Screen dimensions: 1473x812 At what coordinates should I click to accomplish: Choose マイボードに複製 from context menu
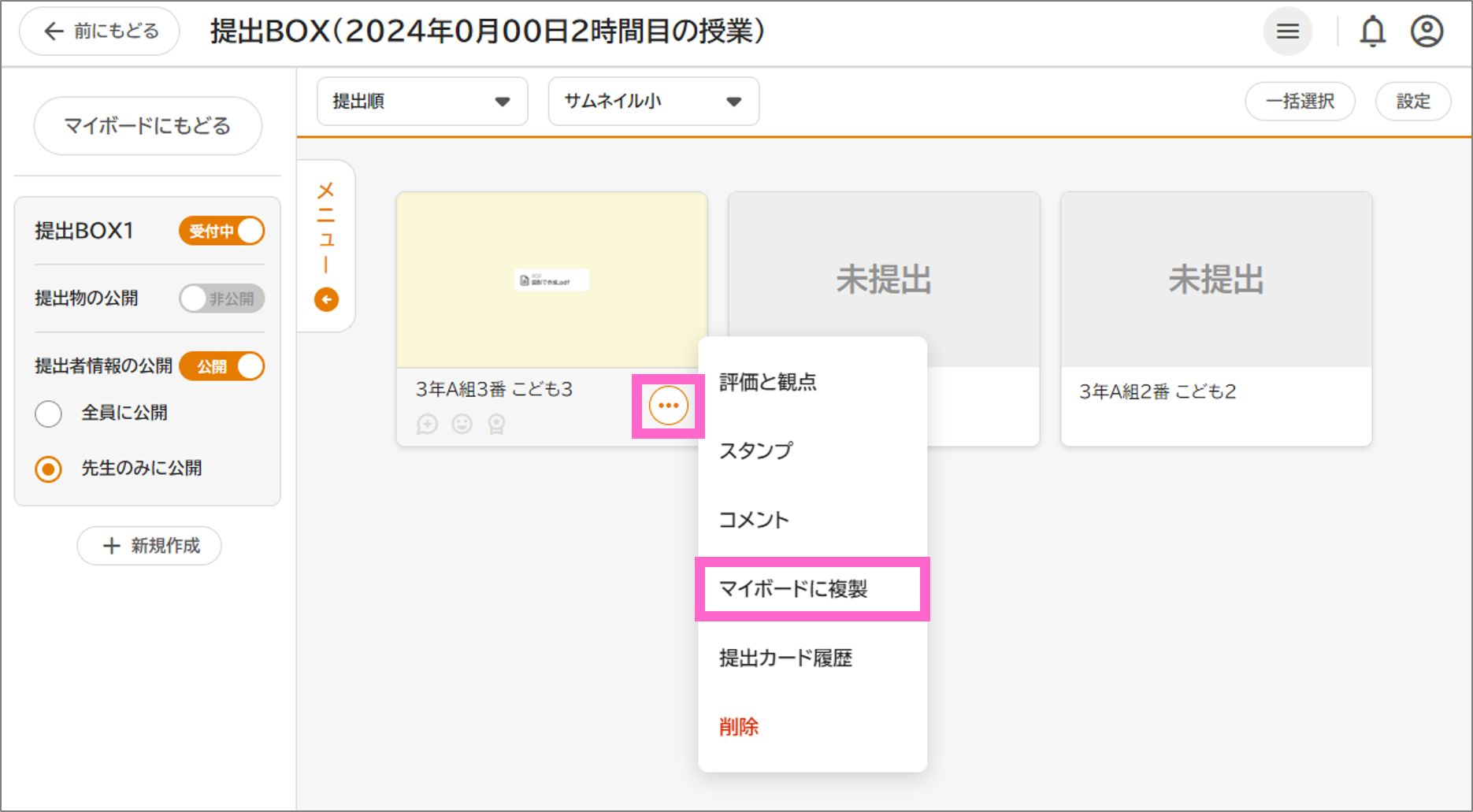[811, 589]
